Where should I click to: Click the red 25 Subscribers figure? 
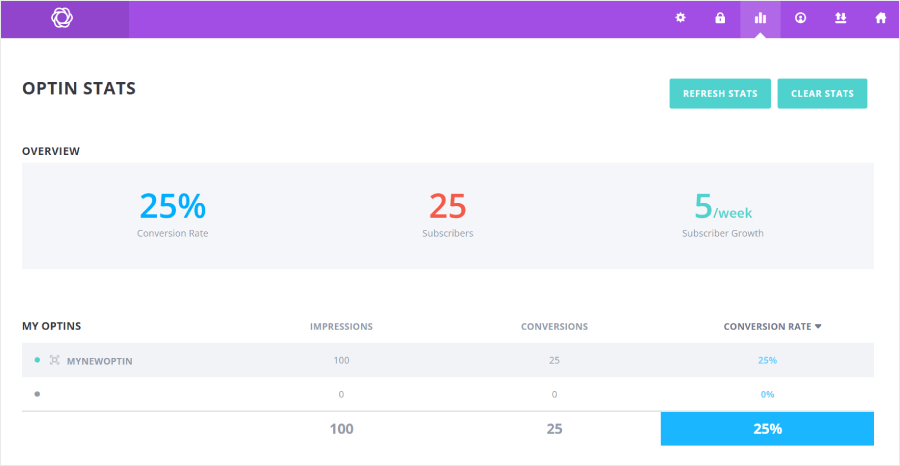coord(448,205)
